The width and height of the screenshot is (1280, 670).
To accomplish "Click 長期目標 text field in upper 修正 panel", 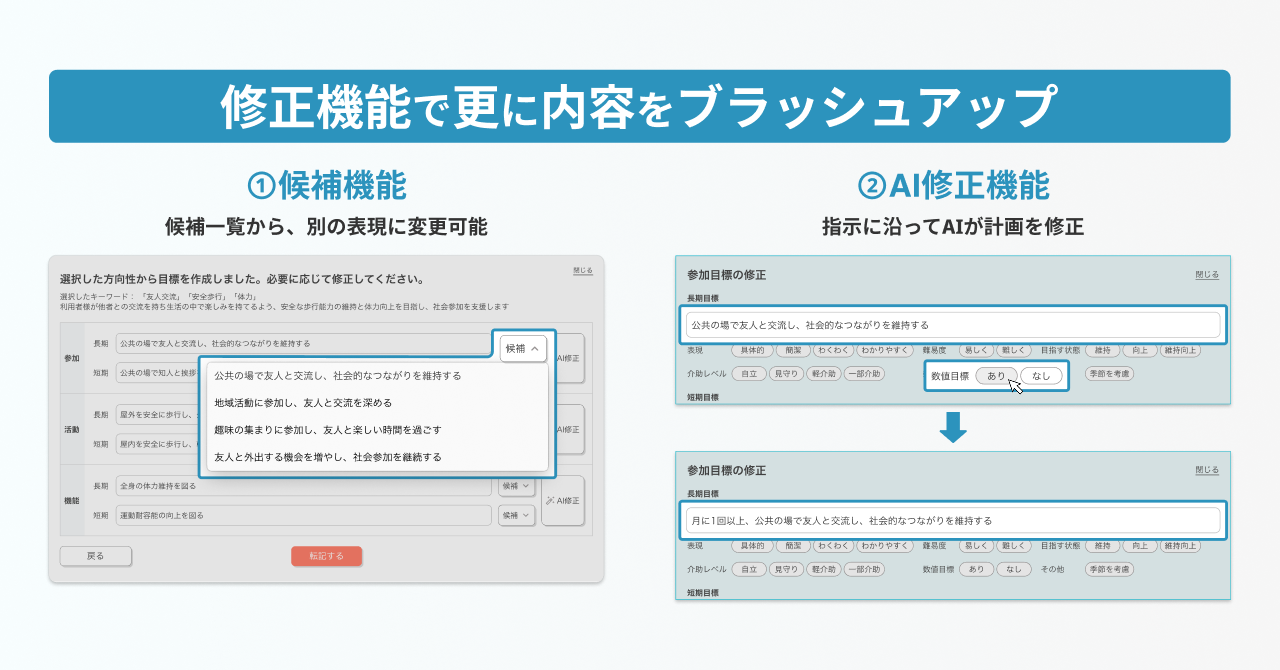I will point(953,325).
